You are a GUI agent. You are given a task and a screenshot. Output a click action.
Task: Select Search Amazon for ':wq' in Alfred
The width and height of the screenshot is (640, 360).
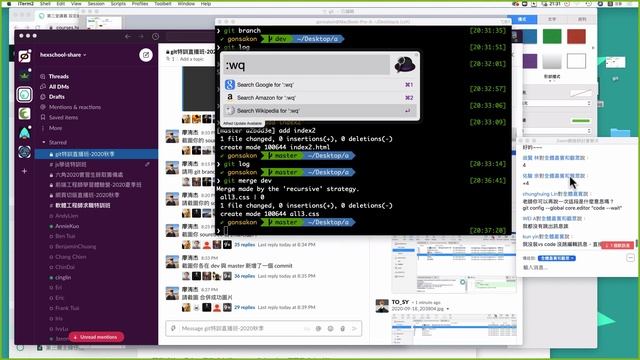tap(320, 98)
